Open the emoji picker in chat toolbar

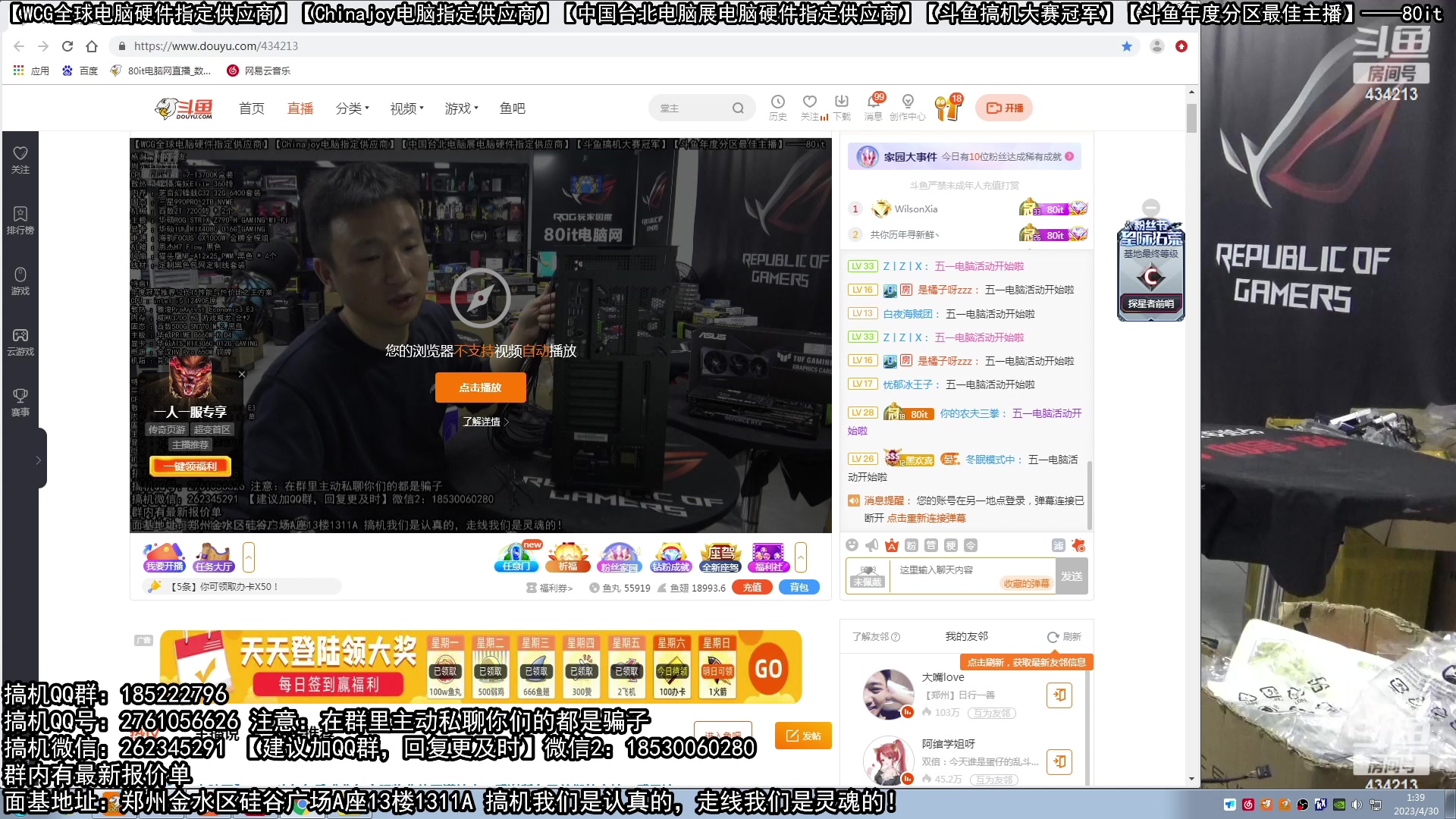(852, 545)
